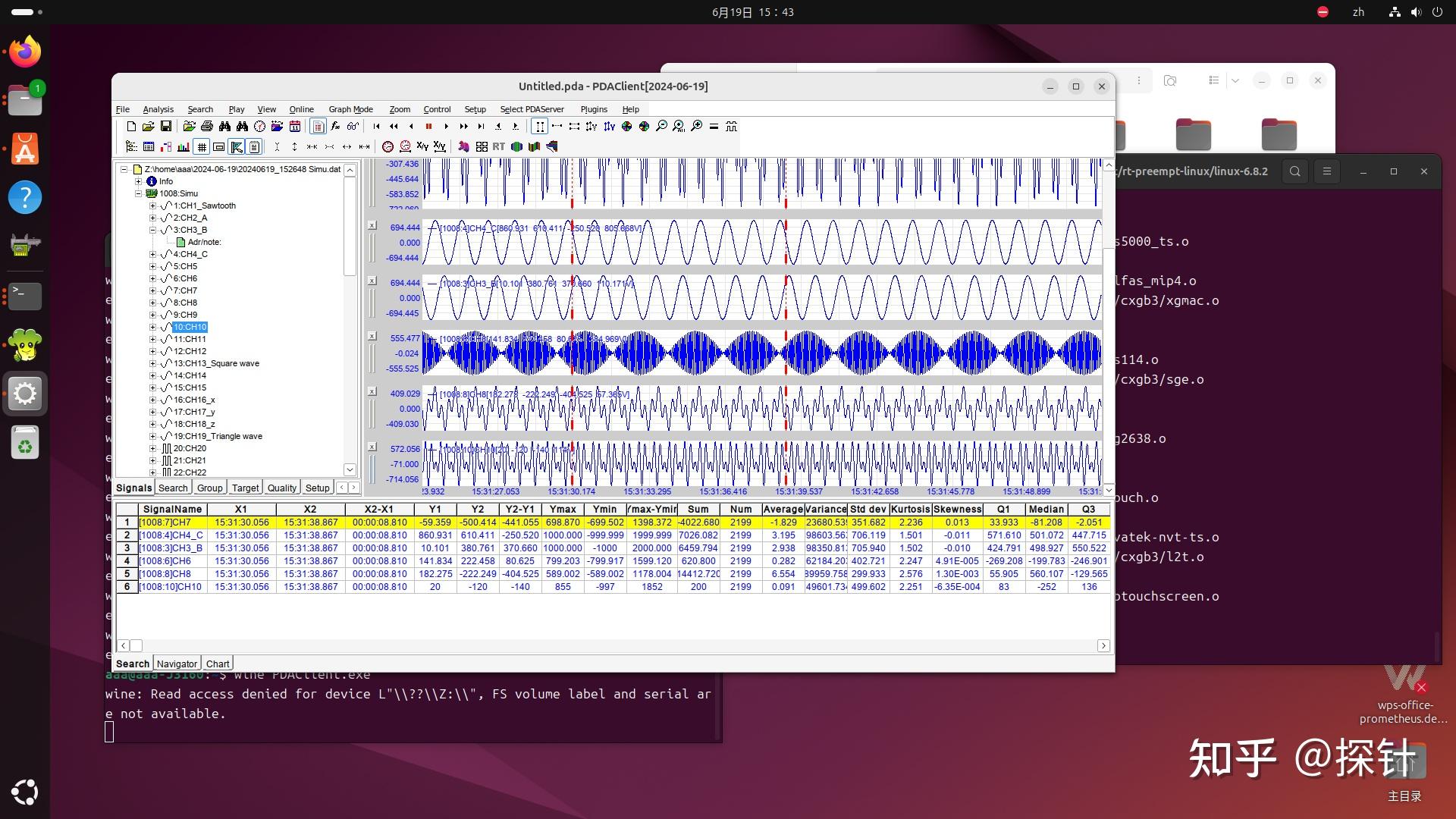Click the statistics table horizontal scrollbar thumb

coord(136,645)
